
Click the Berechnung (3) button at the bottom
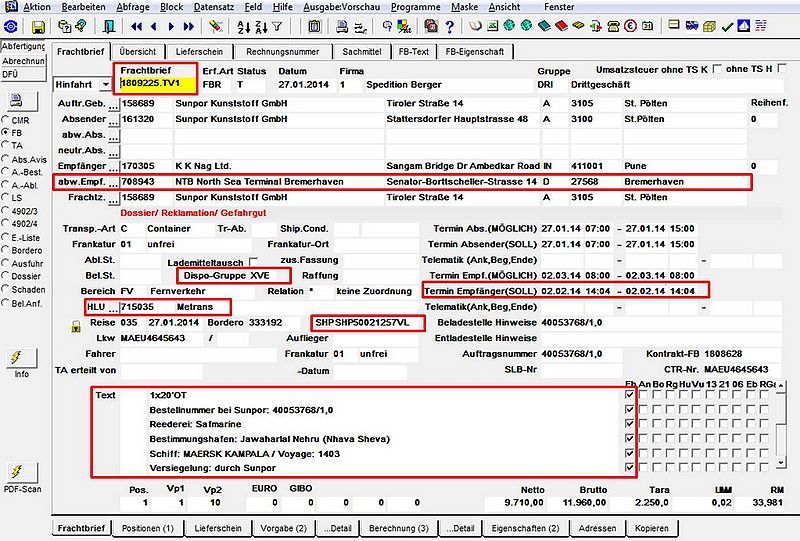click(399, 528)
